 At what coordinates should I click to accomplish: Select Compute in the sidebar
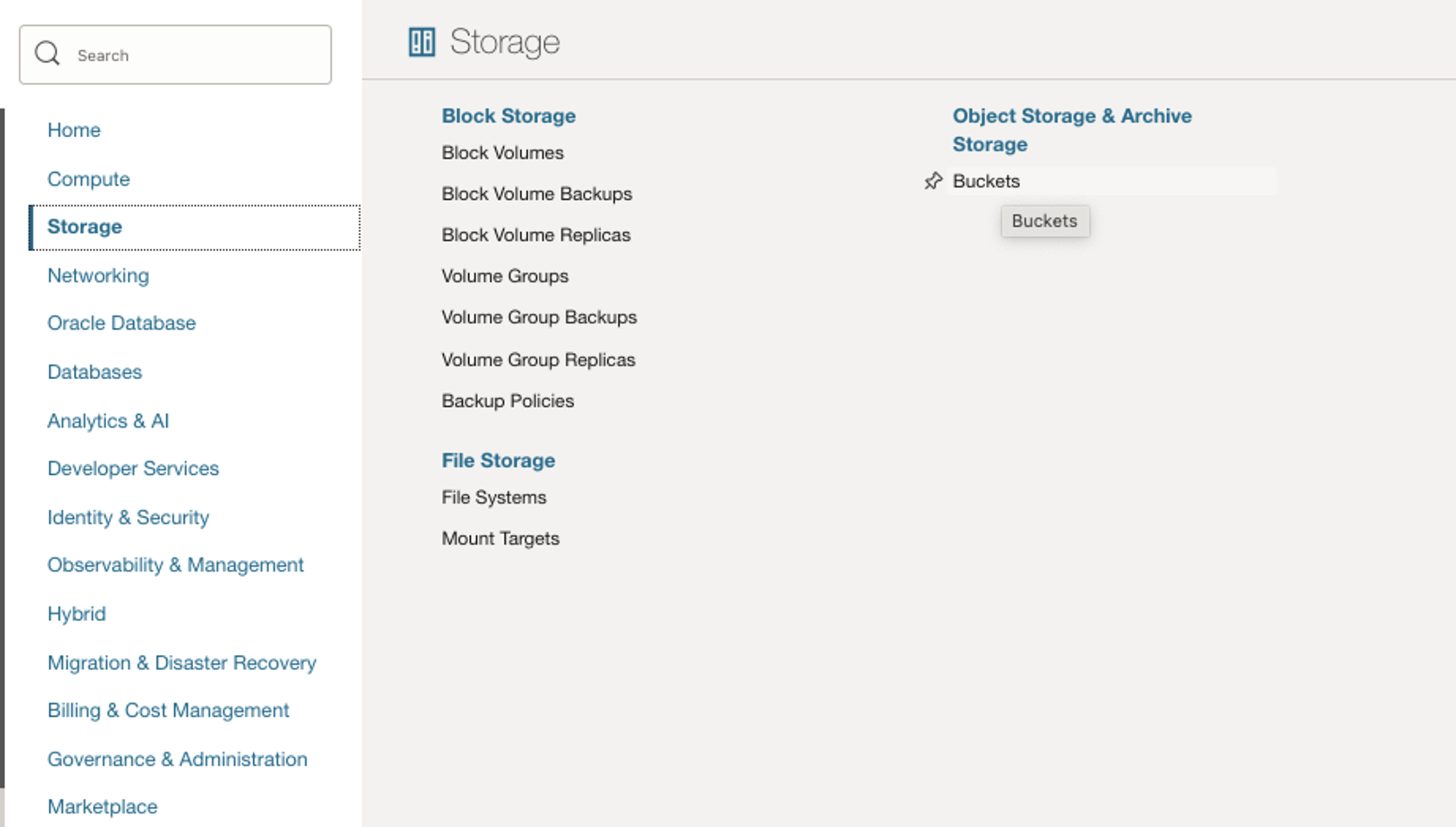(88, 179)
